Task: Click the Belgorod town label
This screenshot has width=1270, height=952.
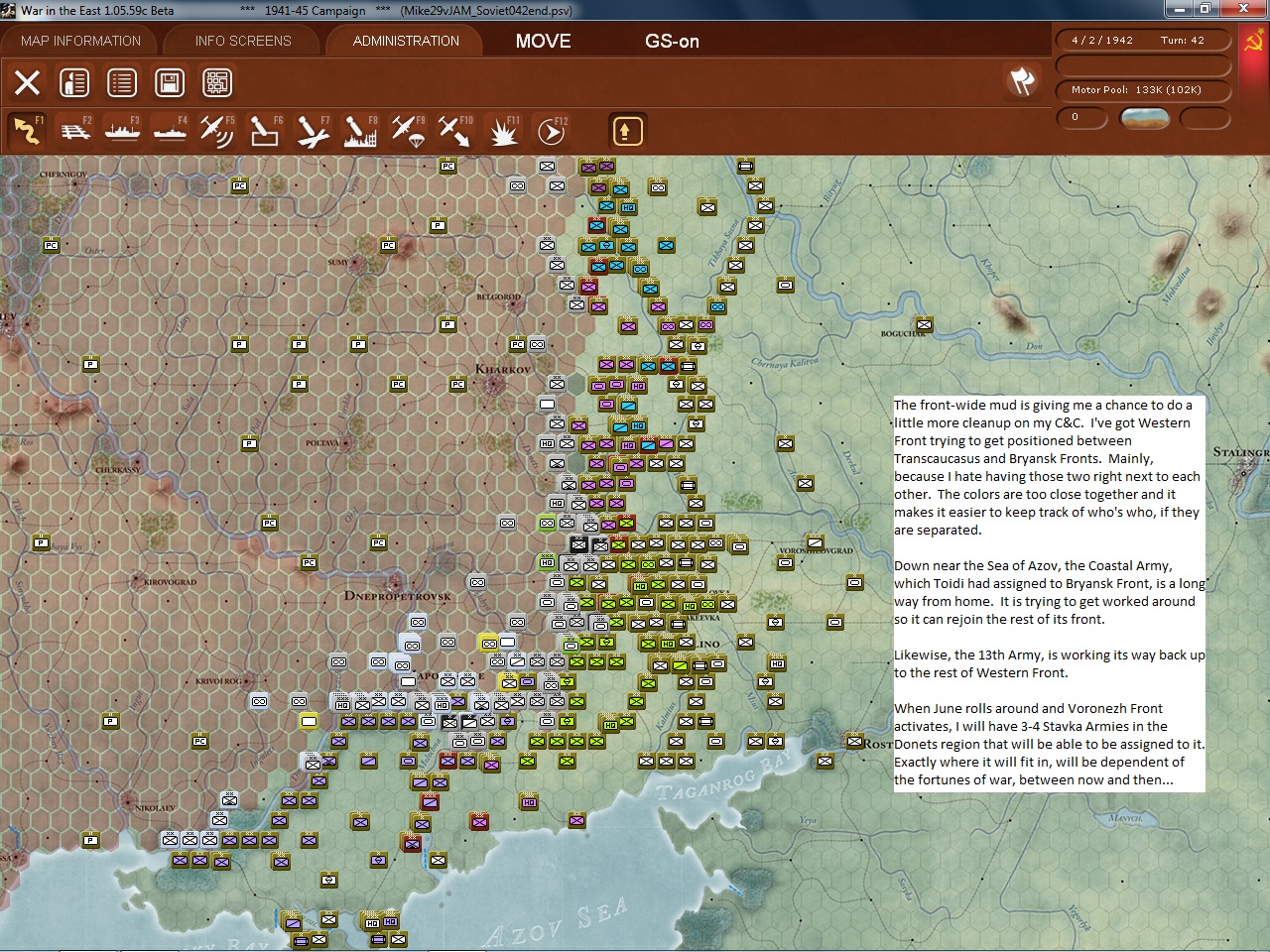Action: 498,297
